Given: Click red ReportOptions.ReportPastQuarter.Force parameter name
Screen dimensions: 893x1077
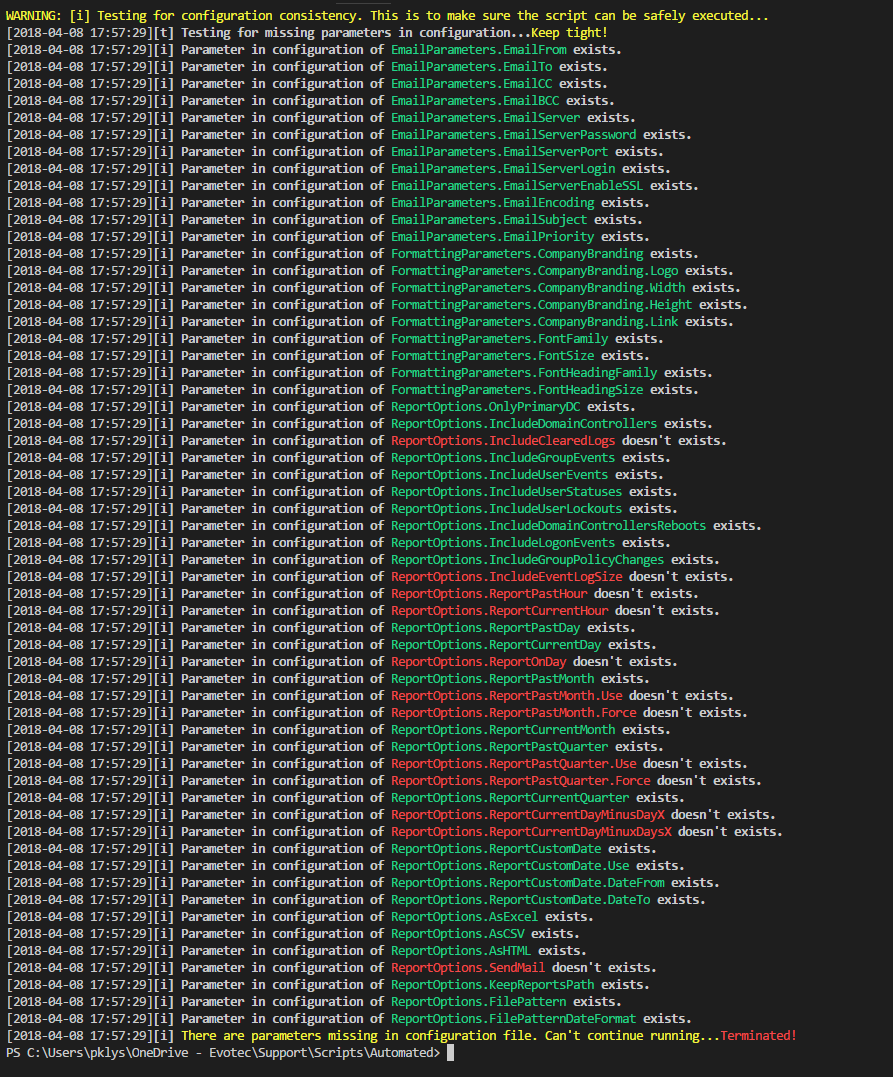Looking at the screenshot, I should pos(520,780).
